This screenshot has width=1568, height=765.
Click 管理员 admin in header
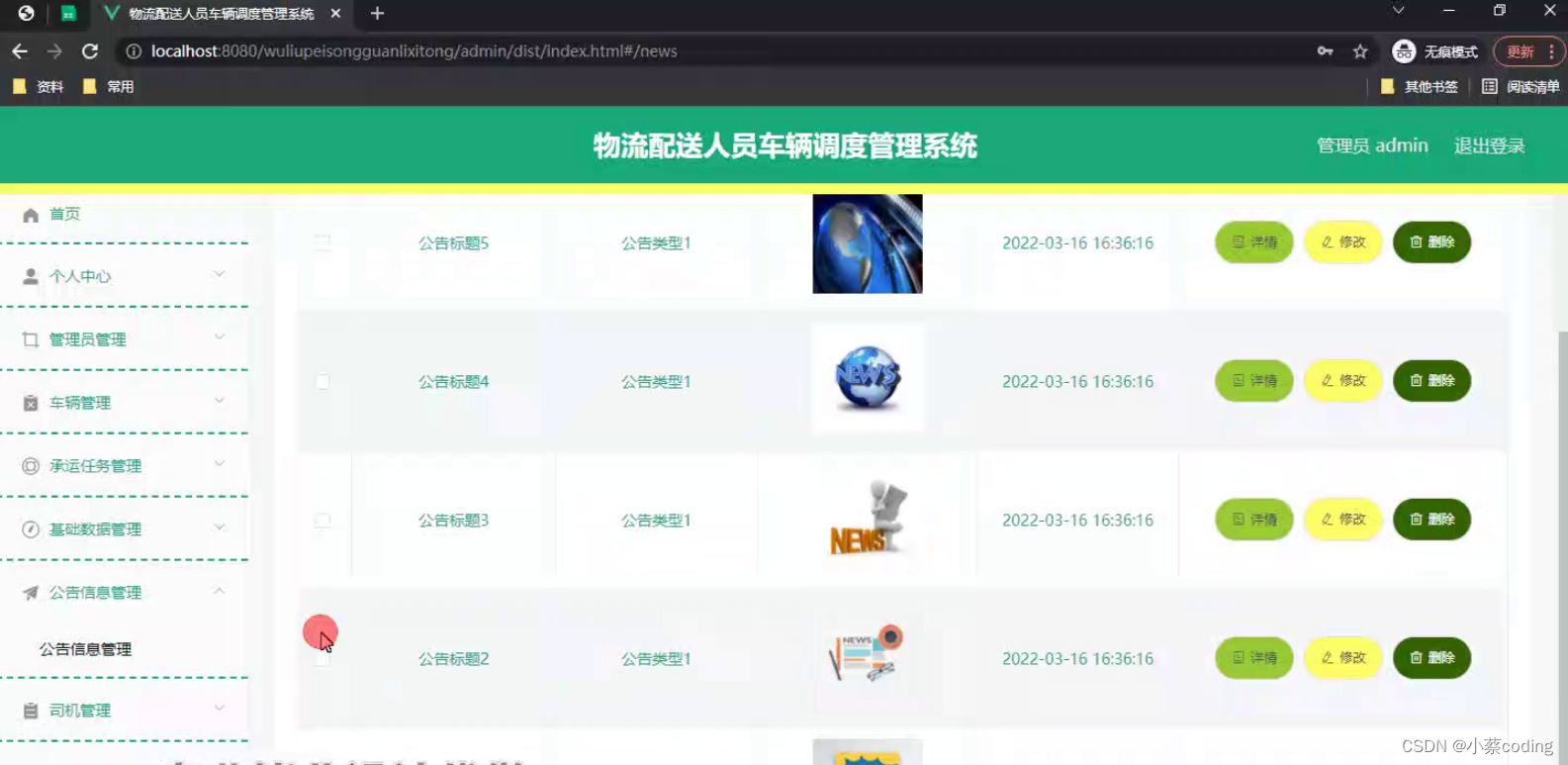coord(1372,145)
